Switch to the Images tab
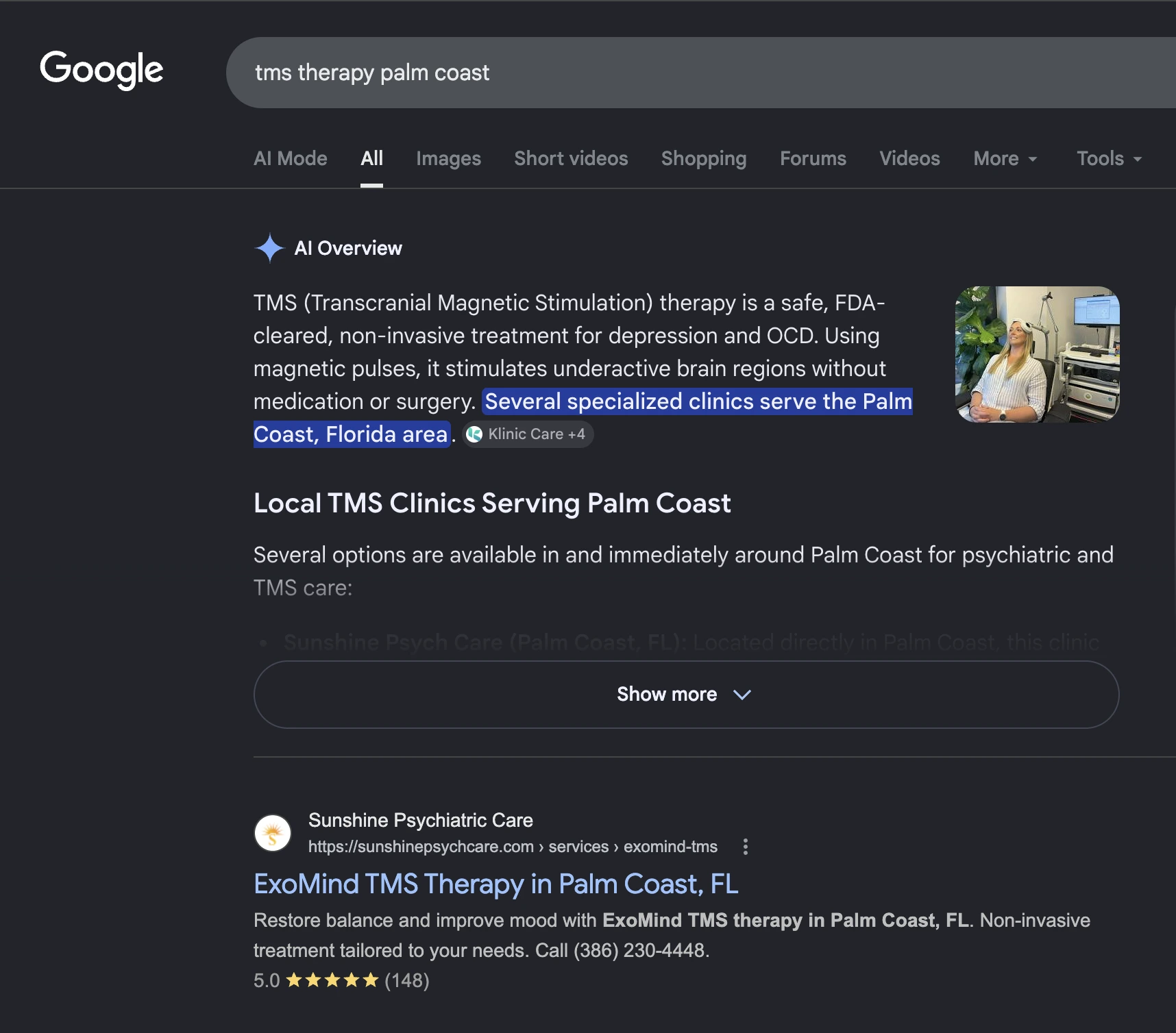 point(448,158)
